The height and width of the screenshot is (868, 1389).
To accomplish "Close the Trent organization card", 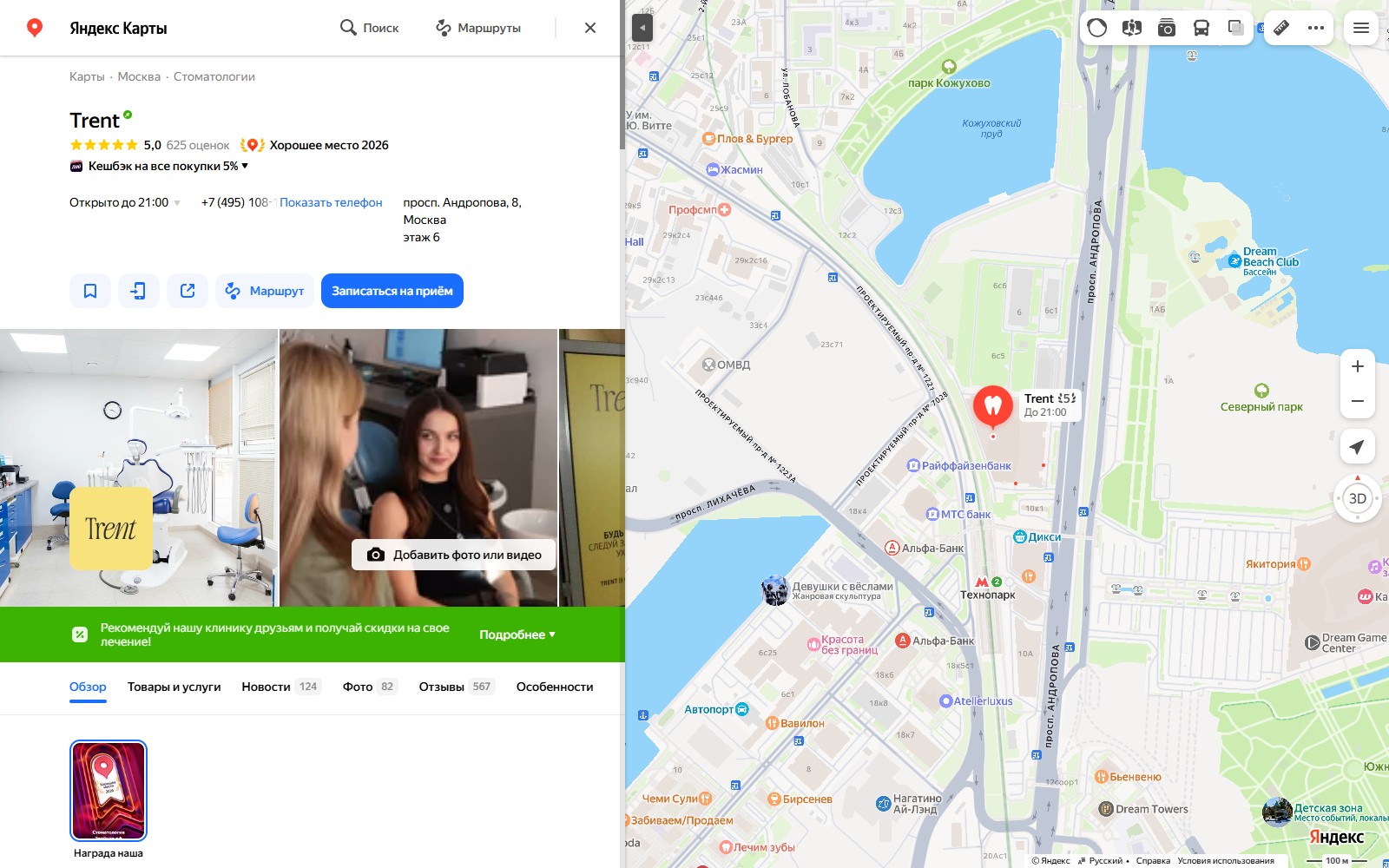I will click(590, 28).
